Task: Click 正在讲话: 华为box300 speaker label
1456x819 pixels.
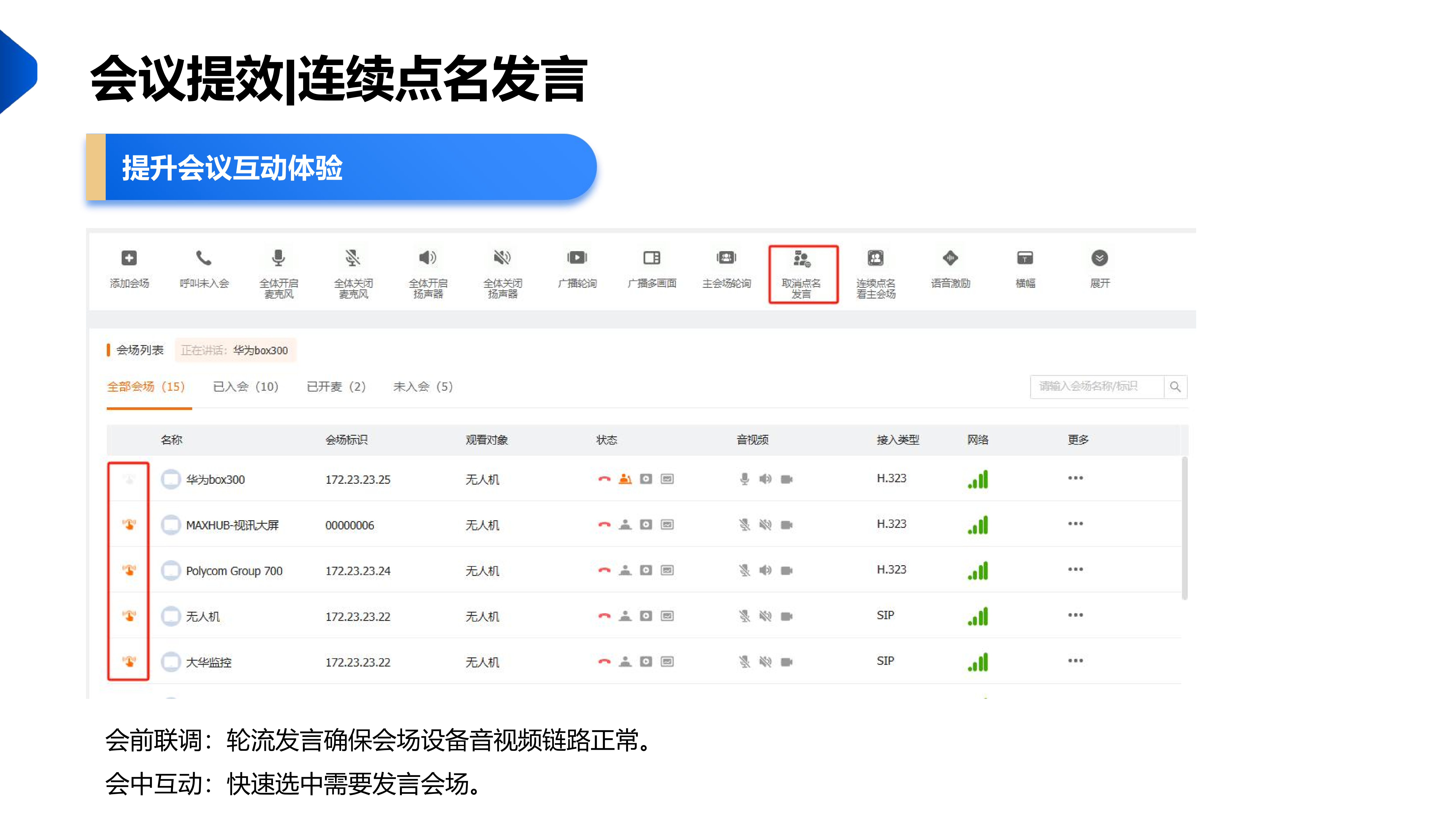Action: click(x=235, y=351)
